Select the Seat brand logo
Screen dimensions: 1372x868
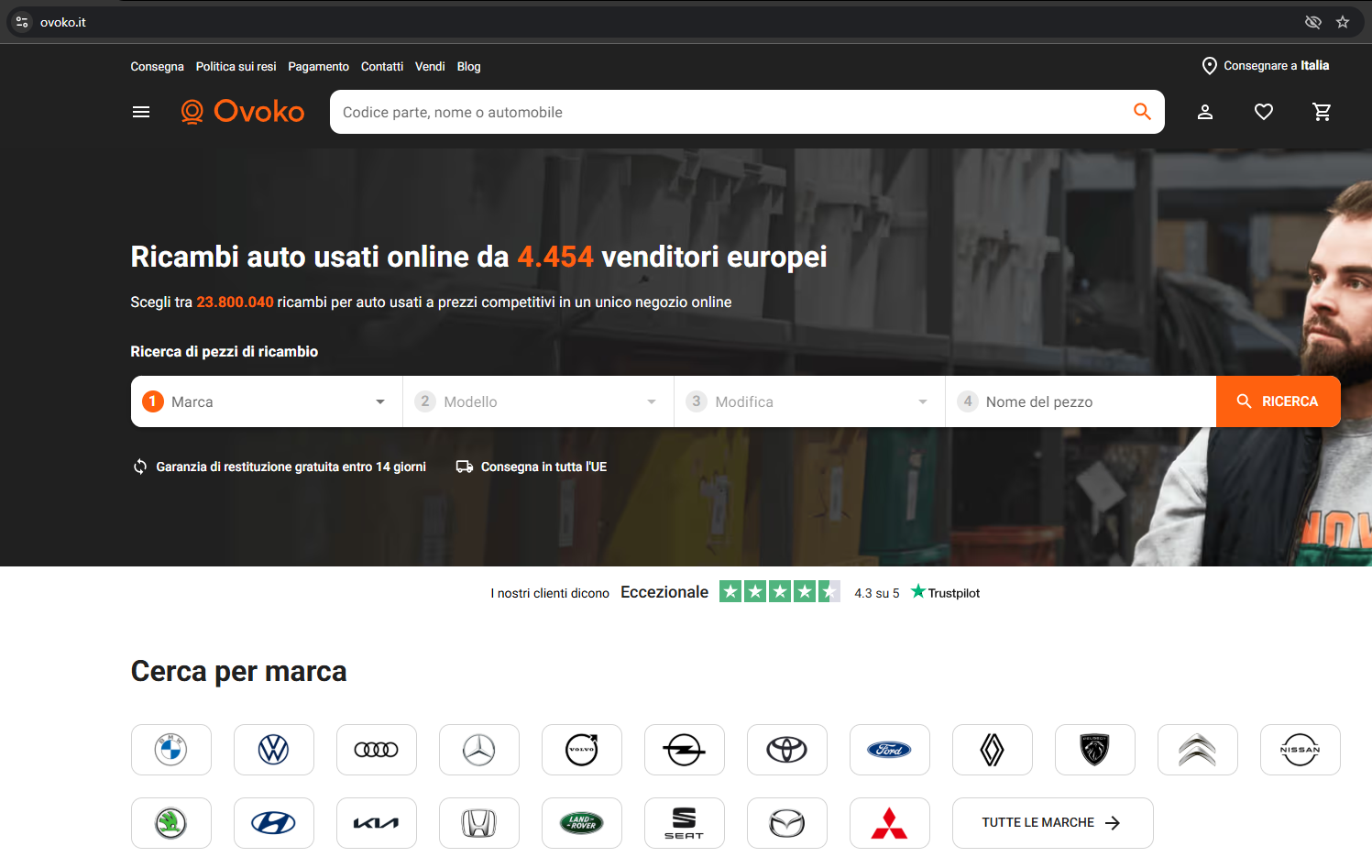685,823
